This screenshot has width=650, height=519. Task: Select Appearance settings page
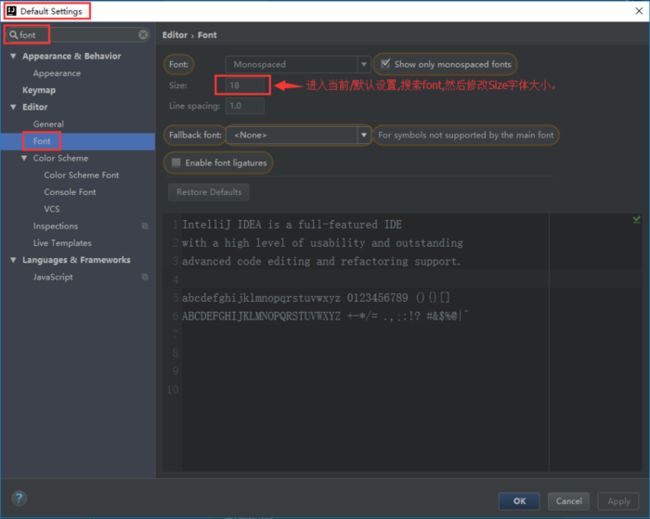57,73
